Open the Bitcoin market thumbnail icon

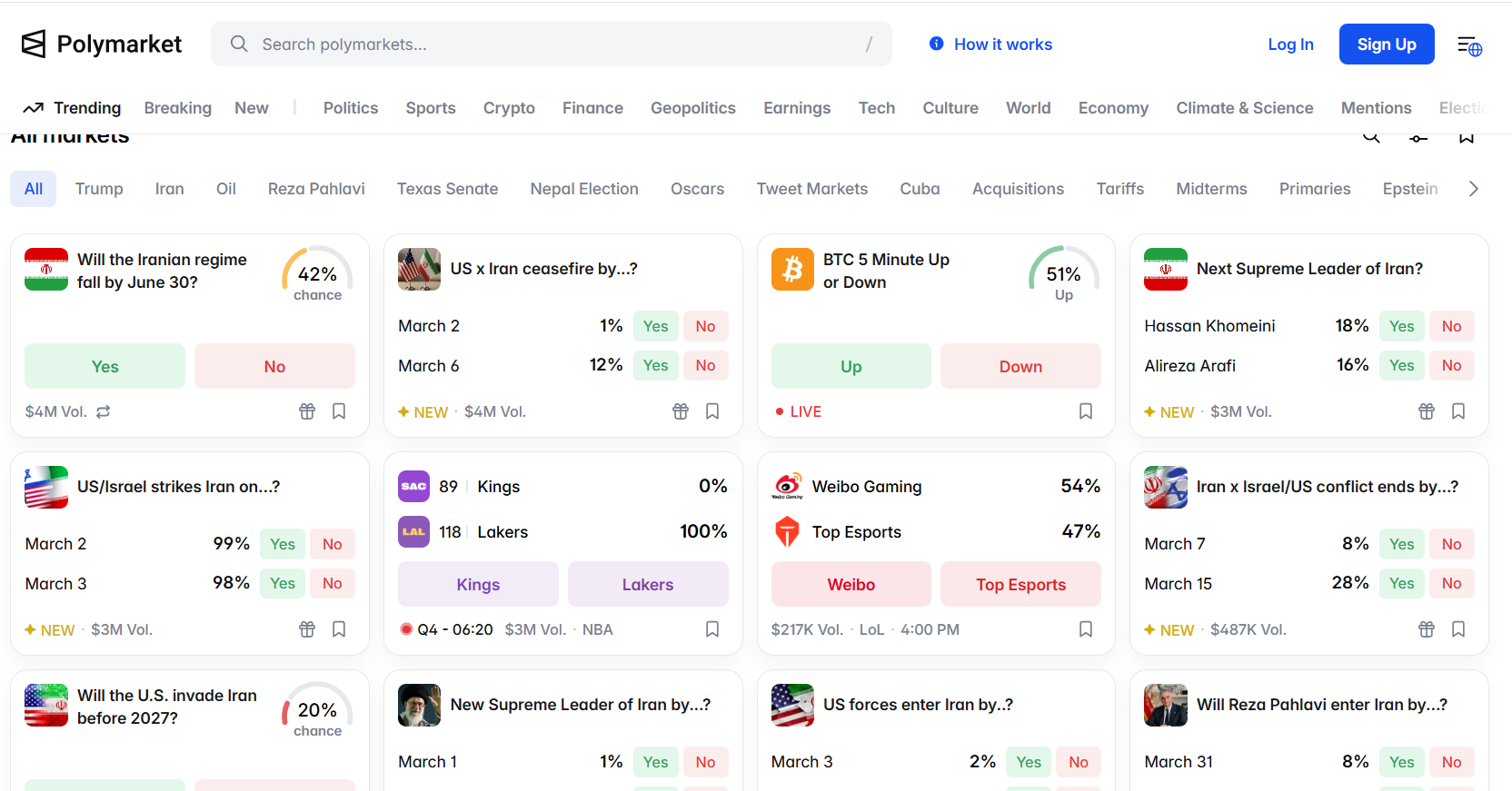tap(792, 270)
